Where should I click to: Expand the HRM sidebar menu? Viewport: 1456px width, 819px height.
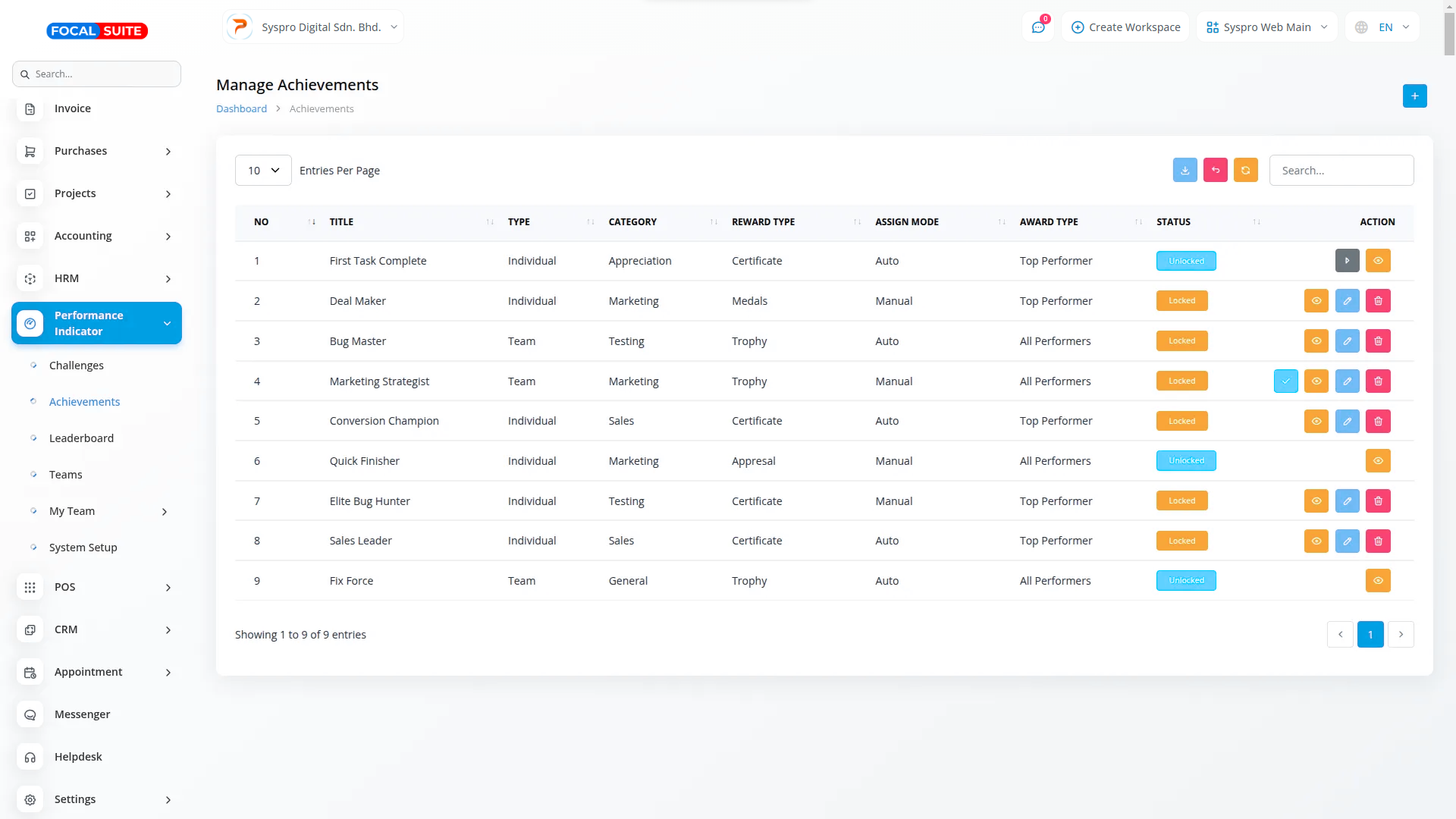pos(96,278)
